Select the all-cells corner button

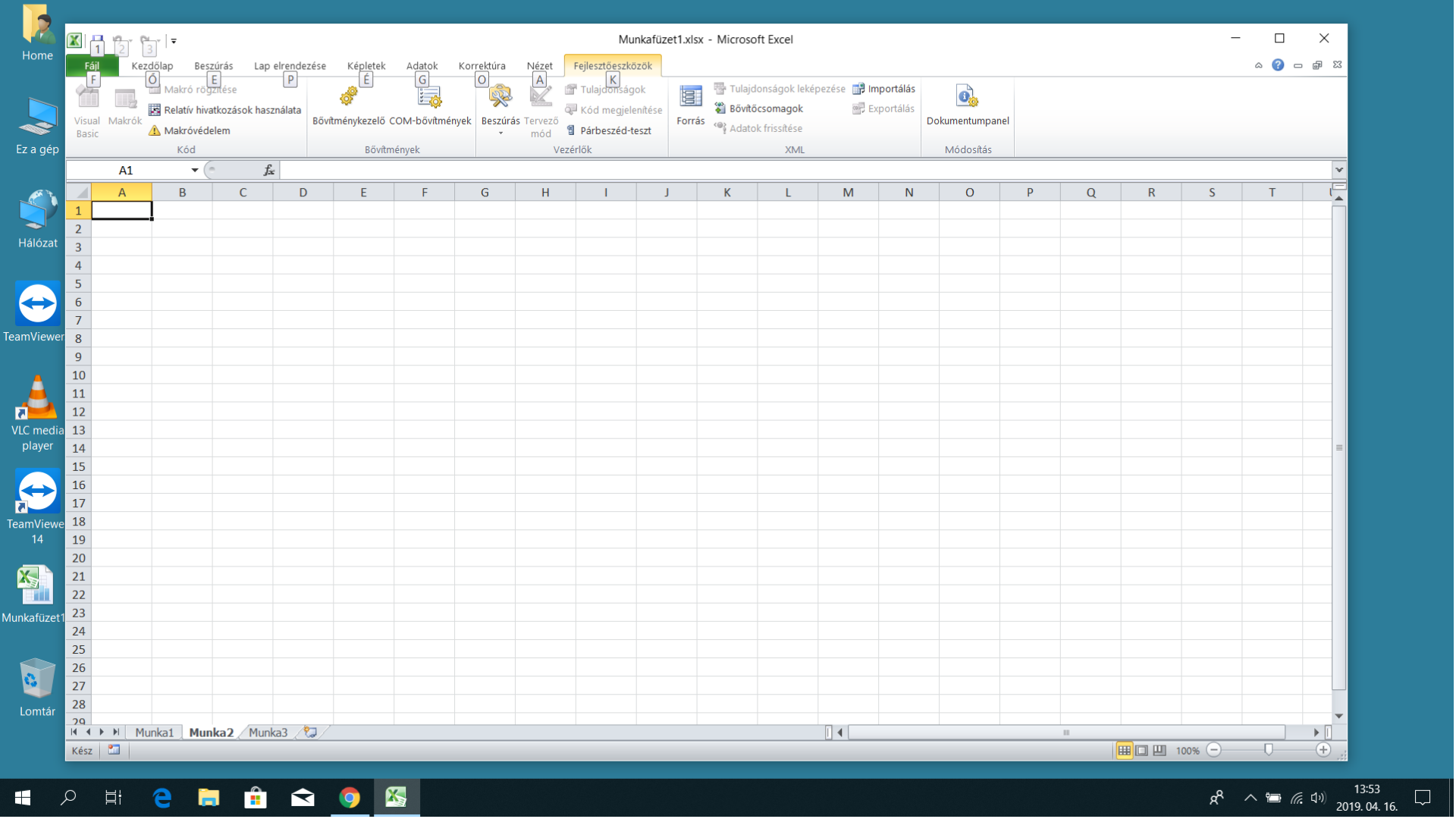(x=79, y=193)
